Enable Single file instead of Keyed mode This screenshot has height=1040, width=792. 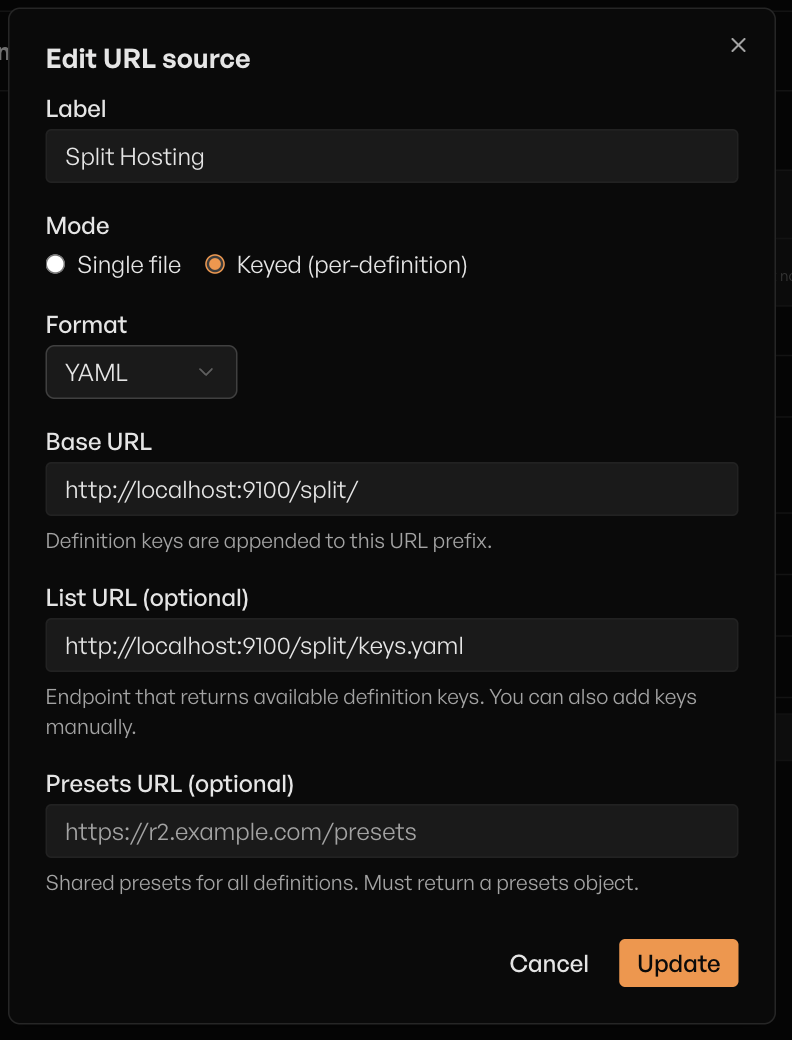coord(55,264)
